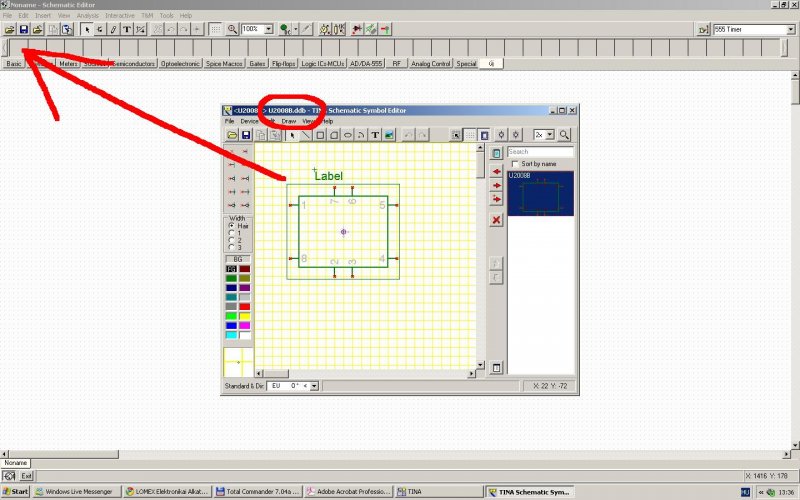Viewport: 800px width, 500px height.
Task: Open file icon in Symbol Editor toolbar
Action: click(x=232, y=135)
